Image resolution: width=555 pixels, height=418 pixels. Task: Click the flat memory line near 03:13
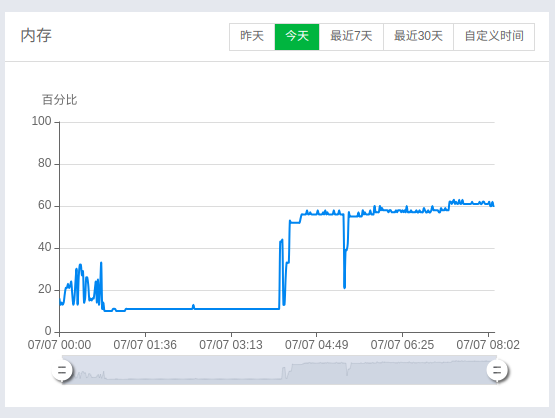click(x=231, y=309)
